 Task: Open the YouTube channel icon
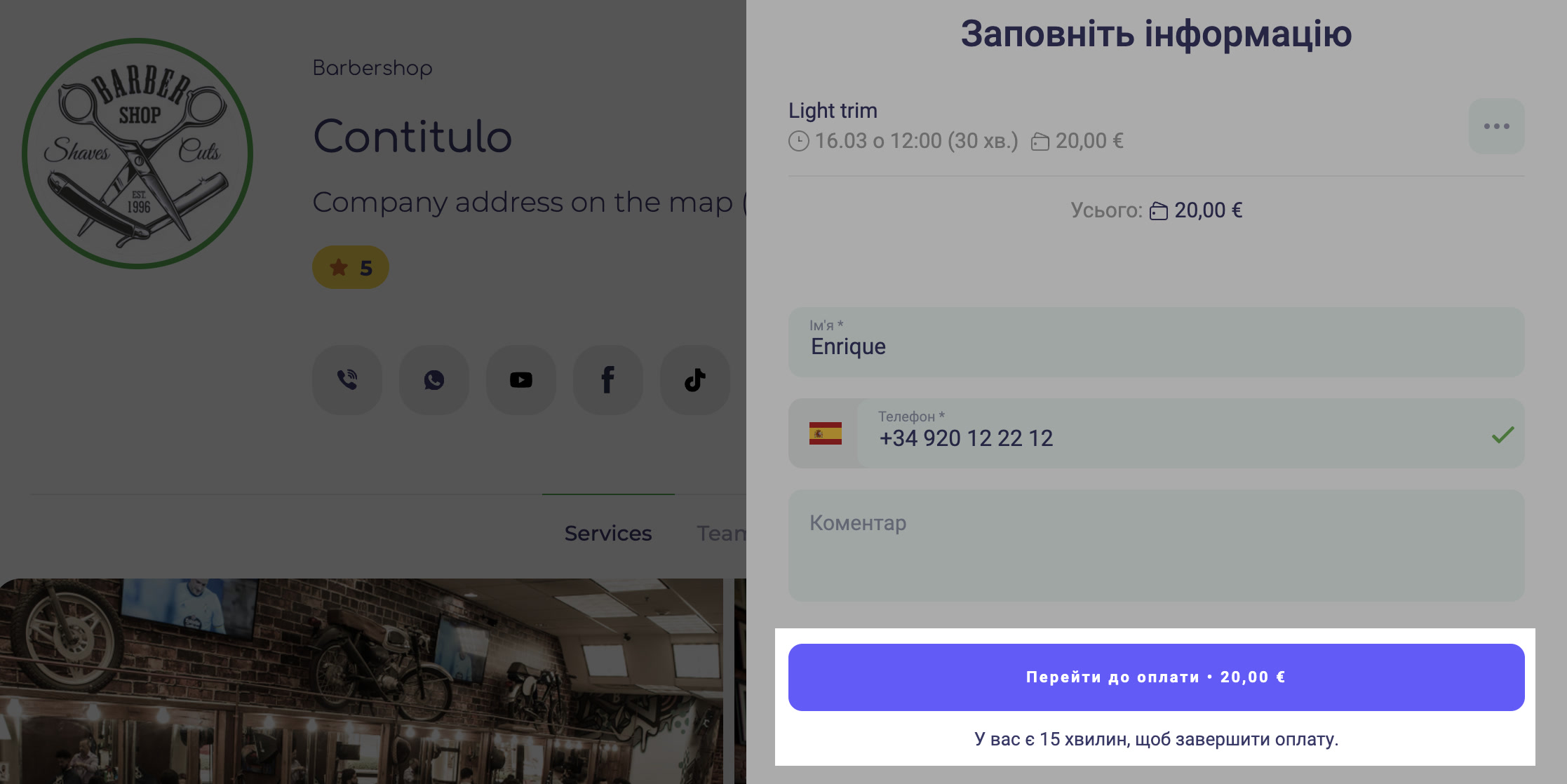coord(521,380)
